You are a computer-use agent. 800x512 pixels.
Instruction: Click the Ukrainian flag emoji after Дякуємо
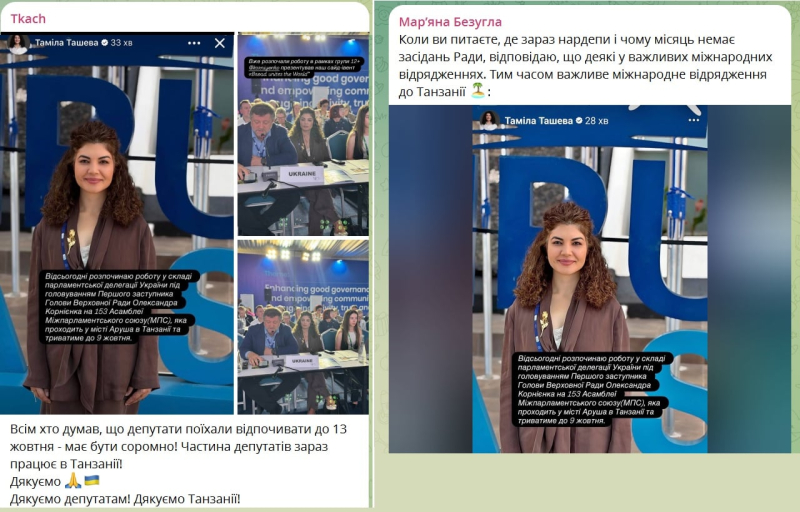point(92,480)
